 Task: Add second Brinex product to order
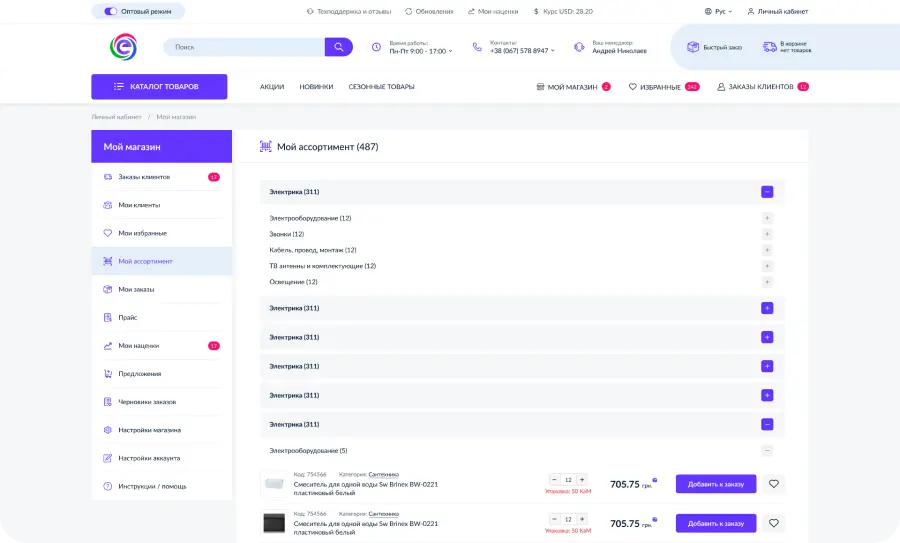716,523
